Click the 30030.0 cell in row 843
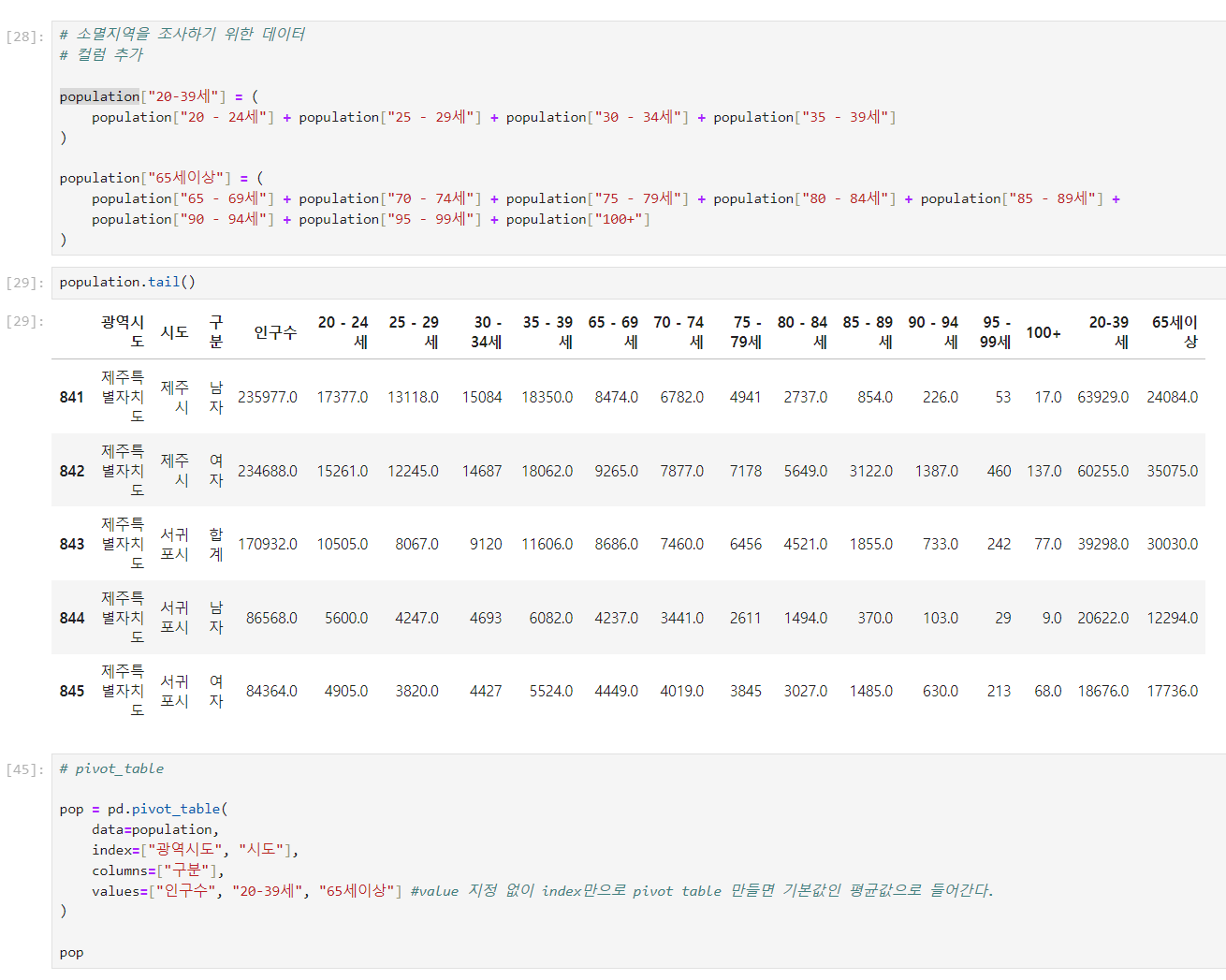1226x980 pixels. [x=1173, y=544]
